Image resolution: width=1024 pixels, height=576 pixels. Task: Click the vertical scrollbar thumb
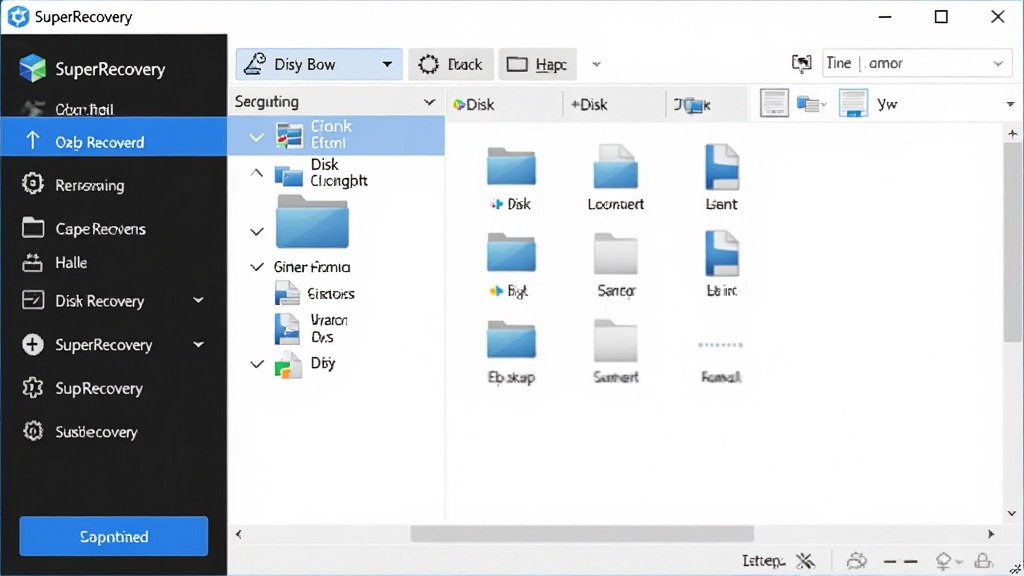1012,242
